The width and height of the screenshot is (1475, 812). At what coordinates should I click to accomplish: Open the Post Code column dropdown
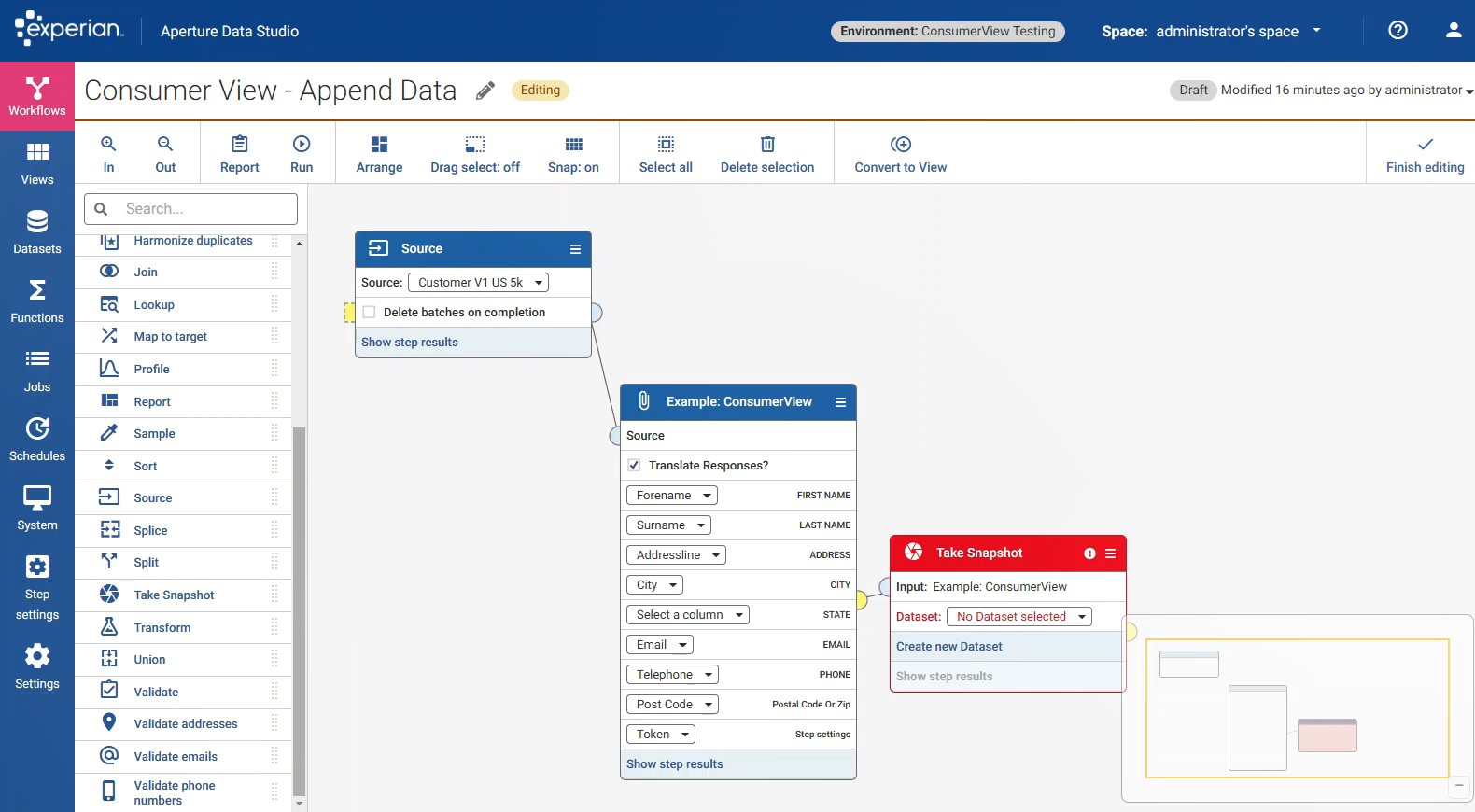coord(672,705)
